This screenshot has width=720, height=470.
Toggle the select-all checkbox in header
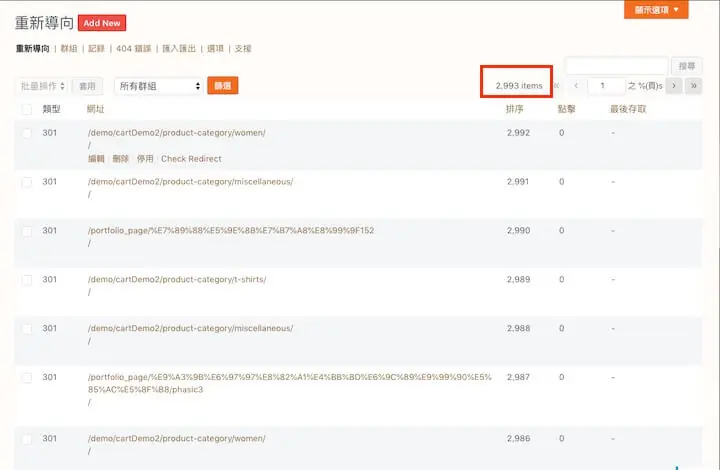tap(27, 109)
